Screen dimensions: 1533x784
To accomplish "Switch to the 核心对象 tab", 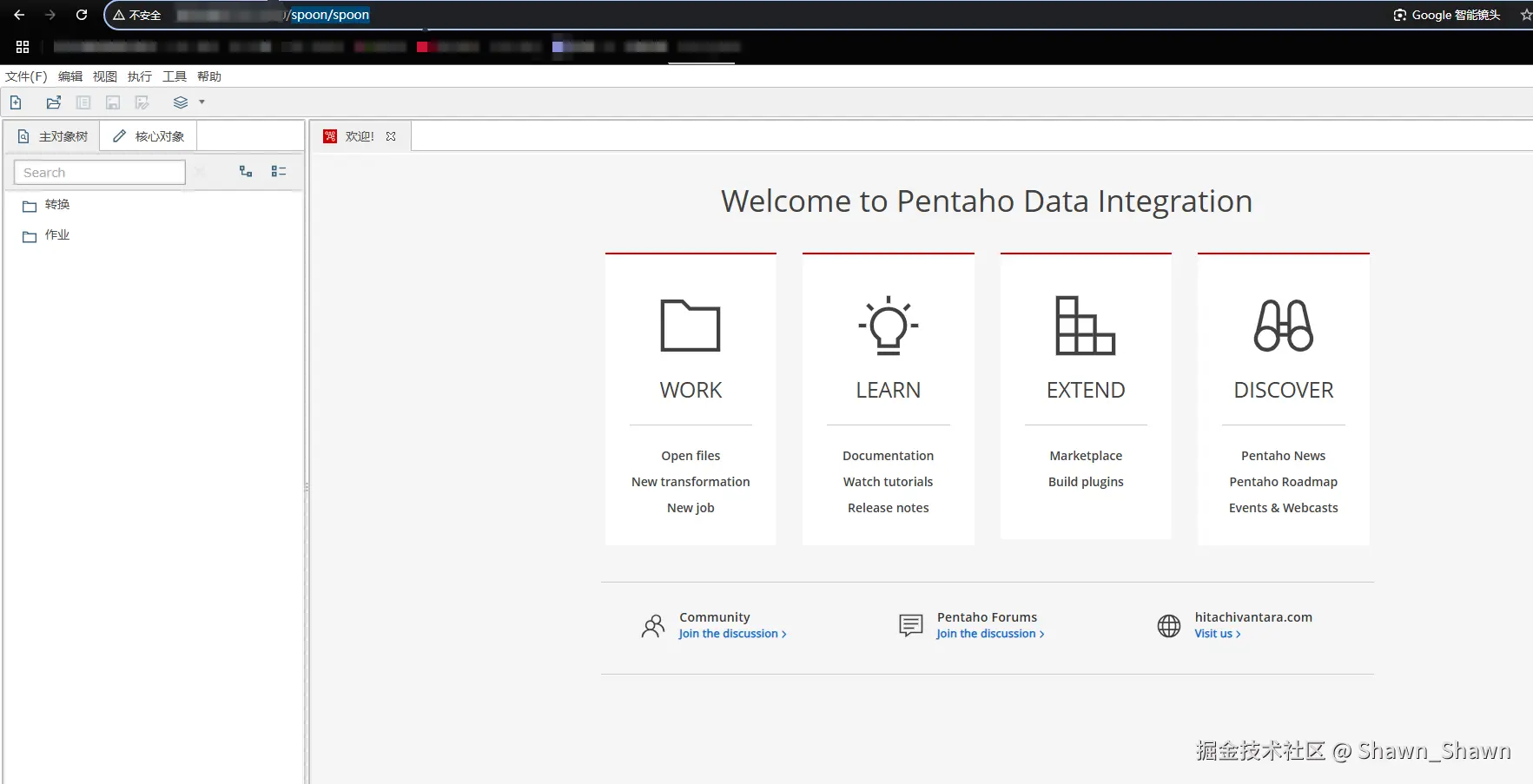I will (x=149, y=136).
